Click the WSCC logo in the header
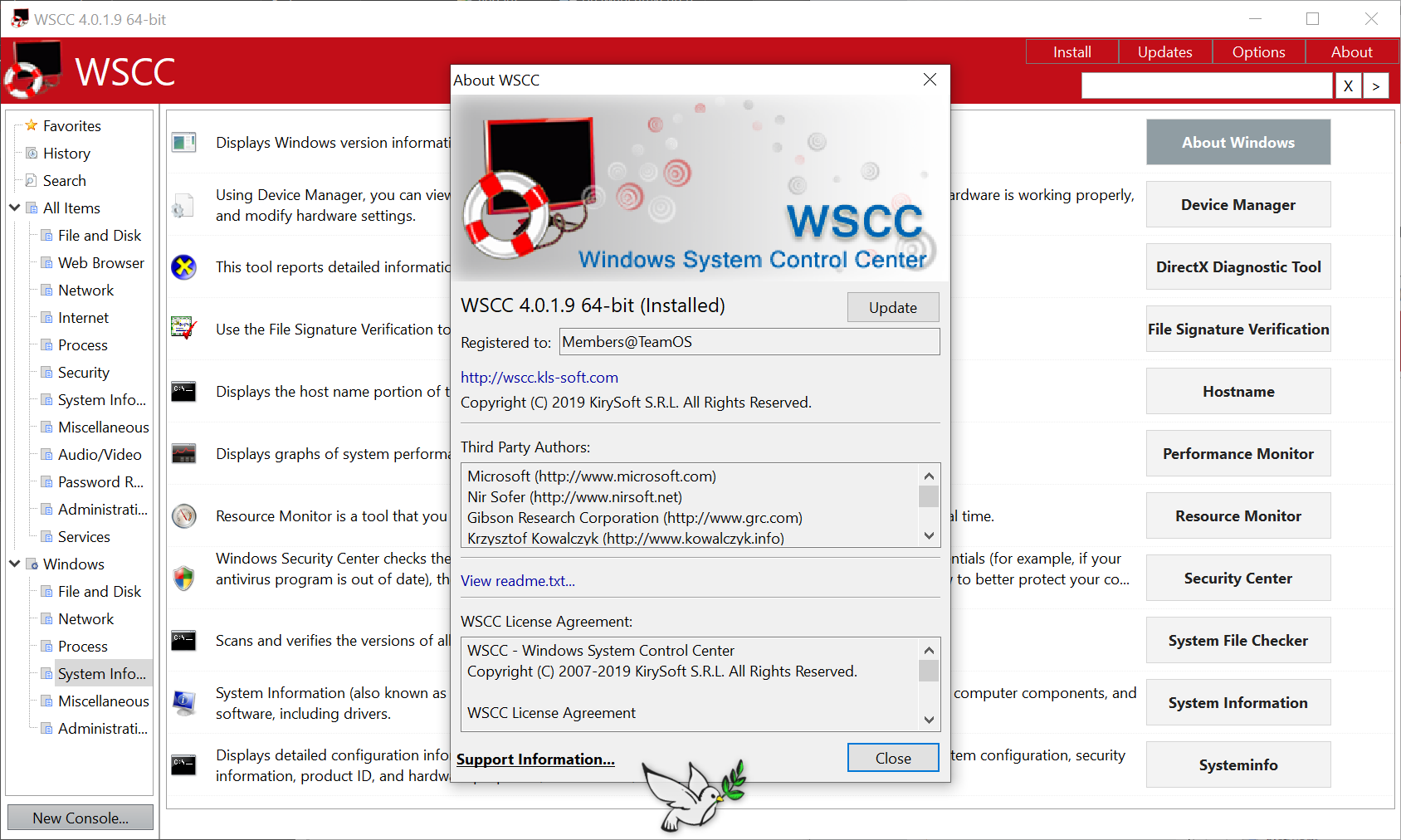This screenshot has width=1401, height=840. [x=32, y=70]
